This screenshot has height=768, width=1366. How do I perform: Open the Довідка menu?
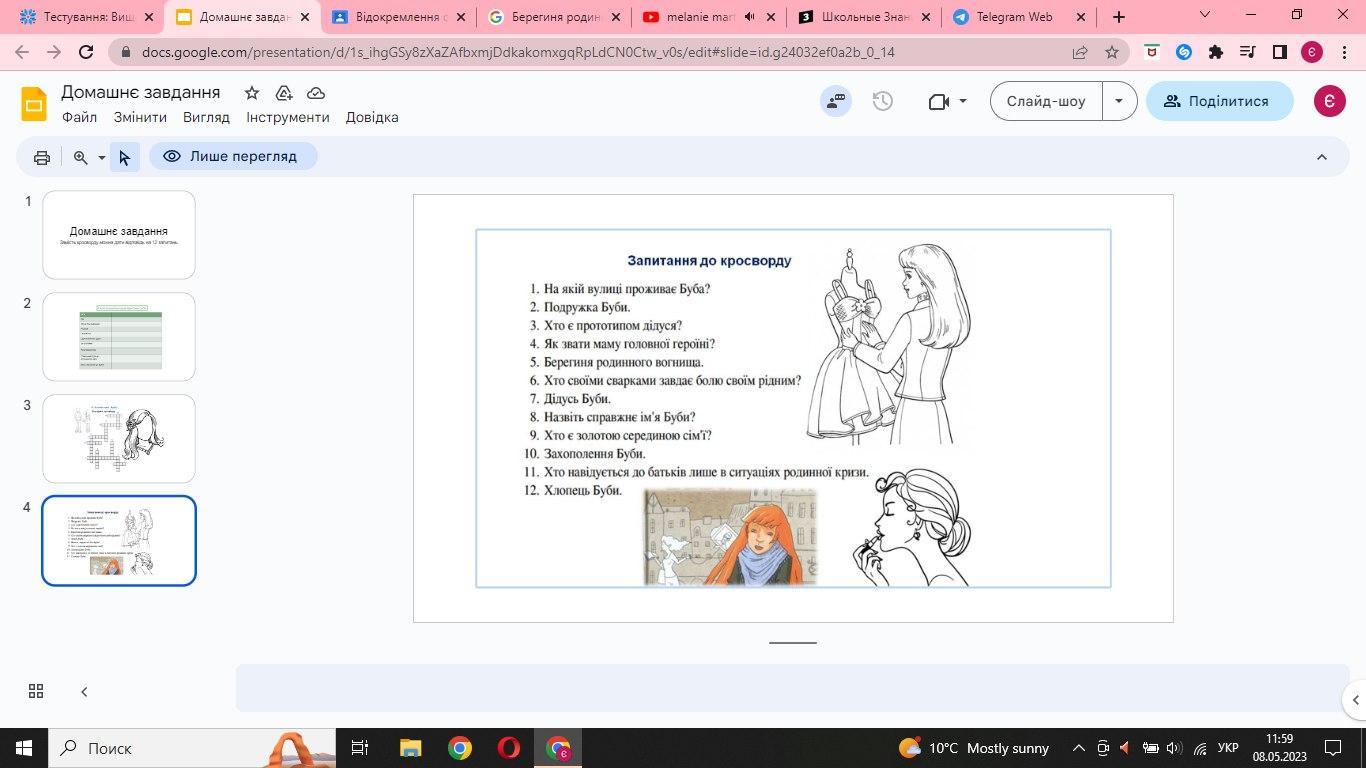tap(372, 117)
